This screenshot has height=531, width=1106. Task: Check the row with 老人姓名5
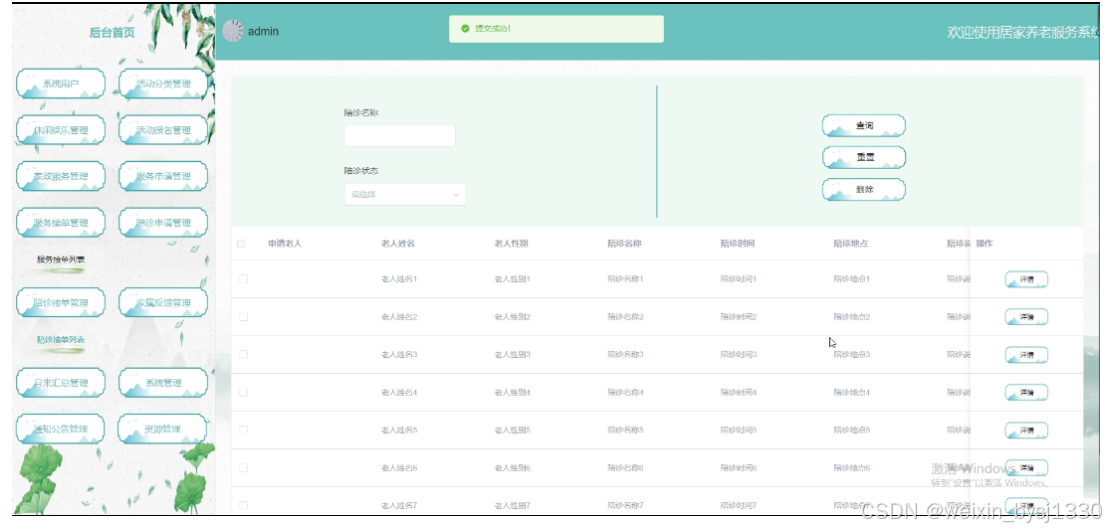(x=243, y=430)
